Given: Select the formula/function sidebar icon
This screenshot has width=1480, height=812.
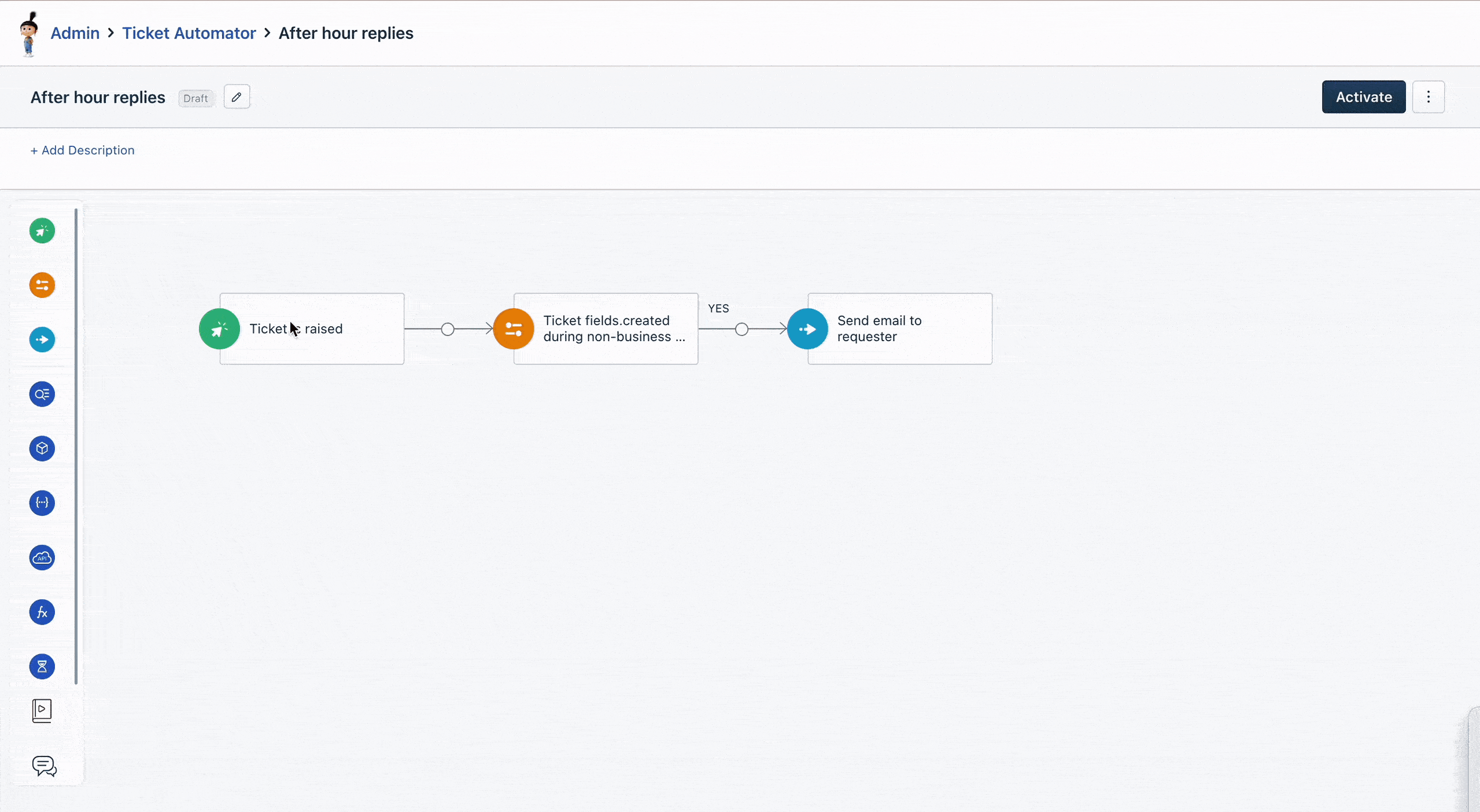Looking at the screenshot, I should pos(42,612).
